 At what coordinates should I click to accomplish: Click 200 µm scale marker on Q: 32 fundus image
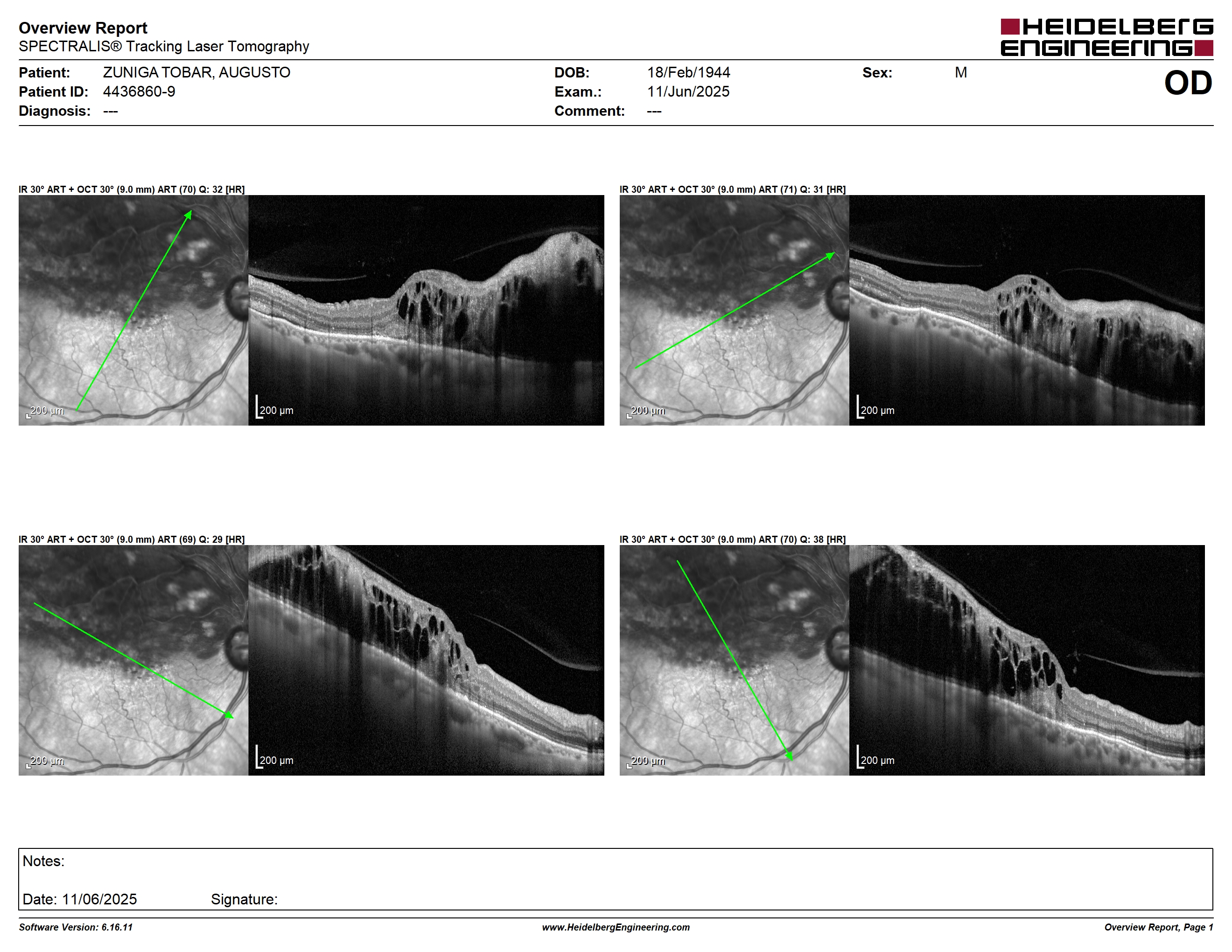click(x=45, y=411)
